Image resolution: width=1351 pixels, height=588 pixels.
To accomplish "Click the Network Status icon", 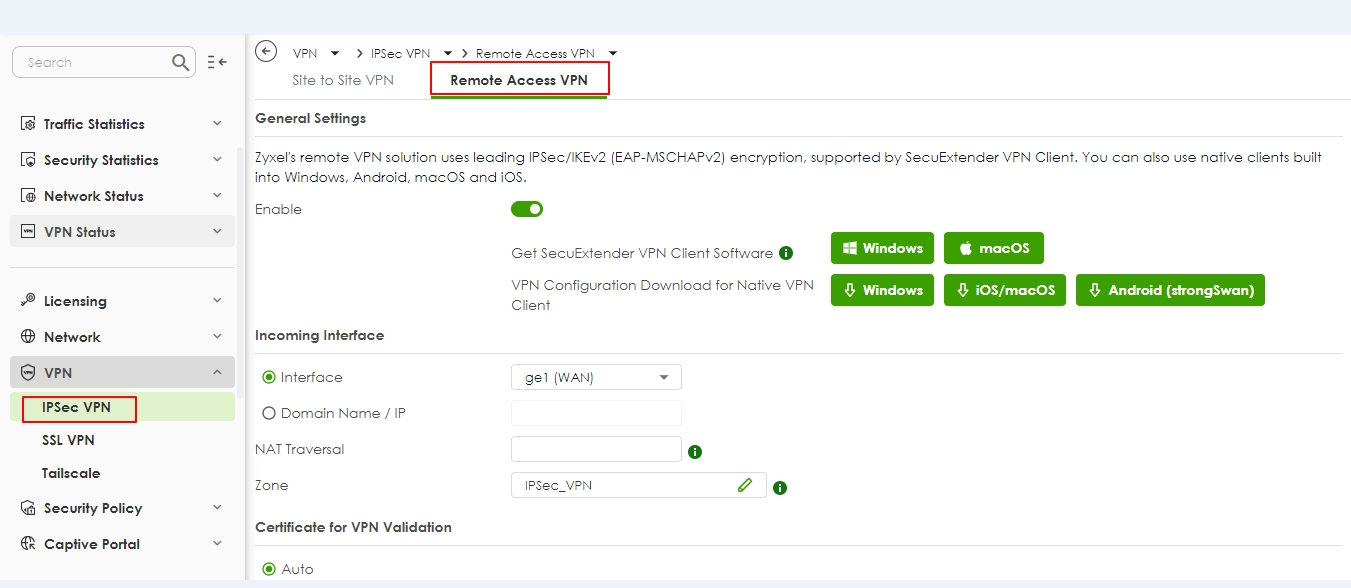I will click(x=28, y=196).
